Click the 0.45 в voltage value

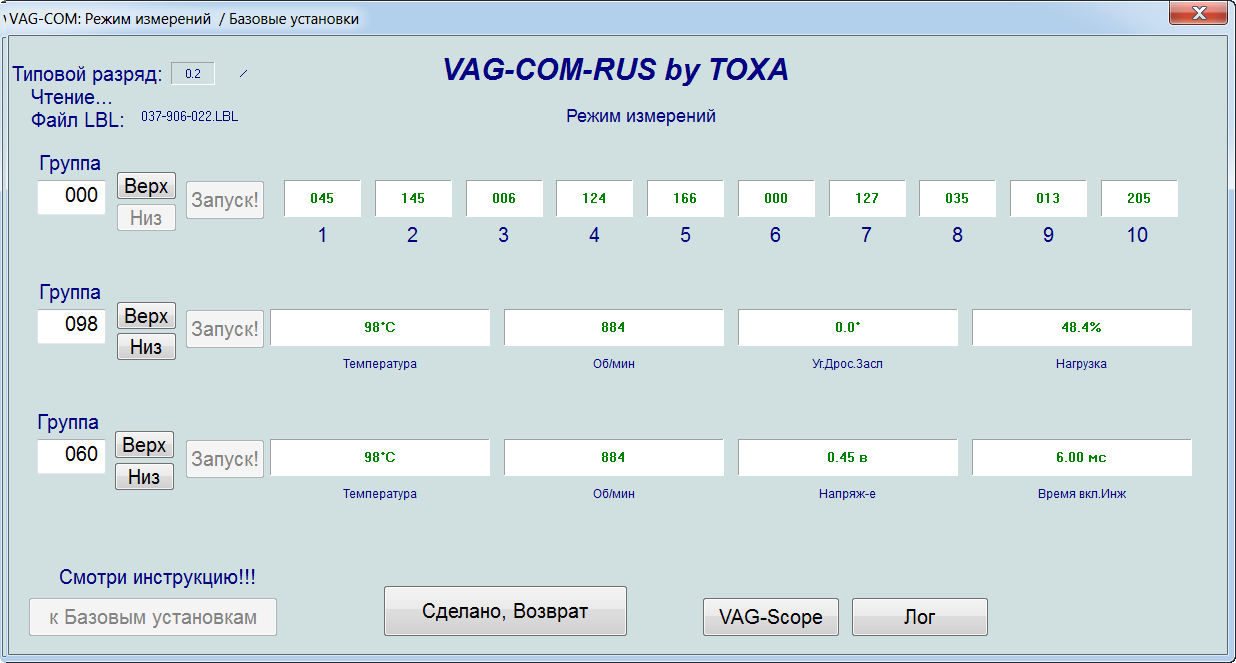(848, 457)
